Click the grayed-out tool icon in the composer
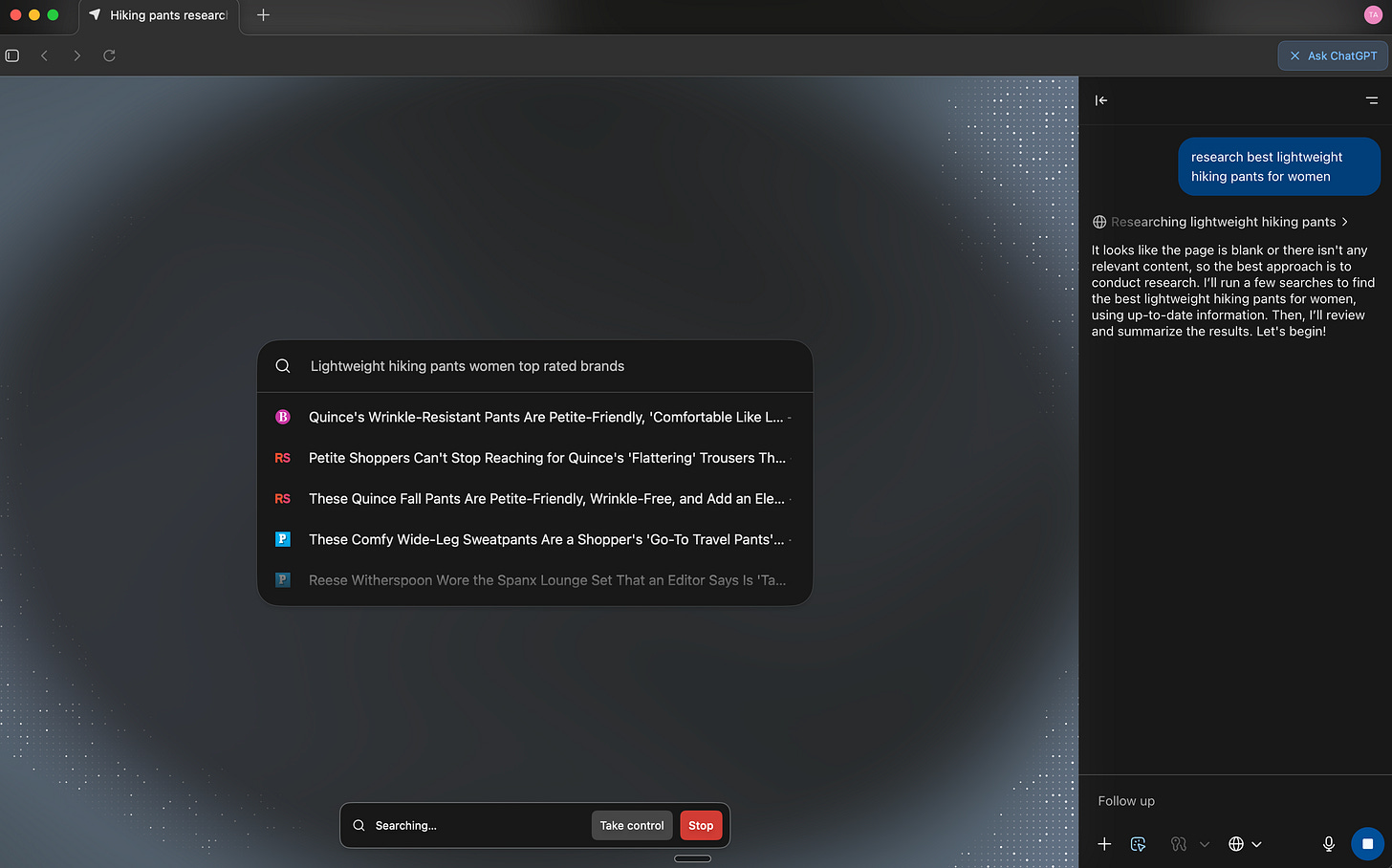The width and height of the screenshot is (1392, 868). point(1179,844)
